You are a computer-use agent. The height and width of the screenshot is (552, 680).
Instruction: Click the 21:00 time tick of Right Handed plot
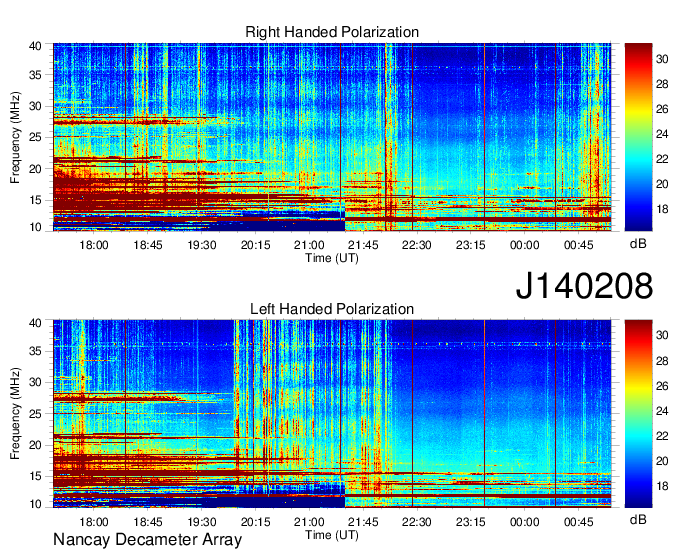[309, 245]
